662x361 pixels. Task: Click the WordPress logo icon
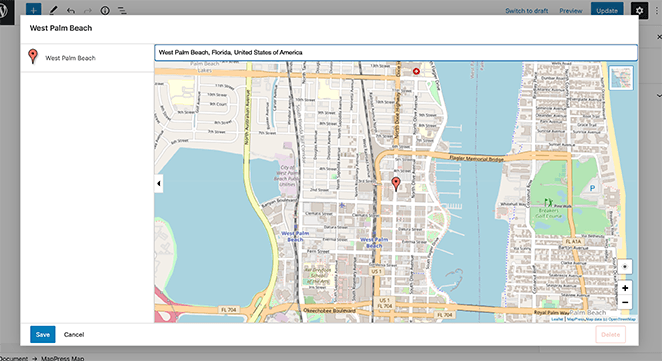pos(3,10)
